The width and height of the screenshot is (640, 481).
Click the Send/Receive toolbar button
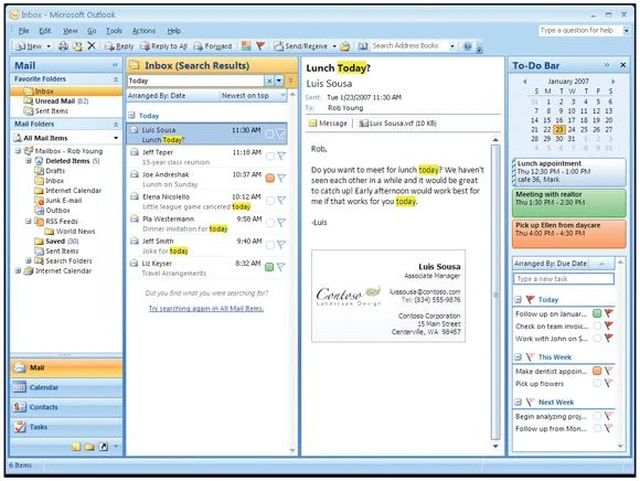tap(301, 46)
